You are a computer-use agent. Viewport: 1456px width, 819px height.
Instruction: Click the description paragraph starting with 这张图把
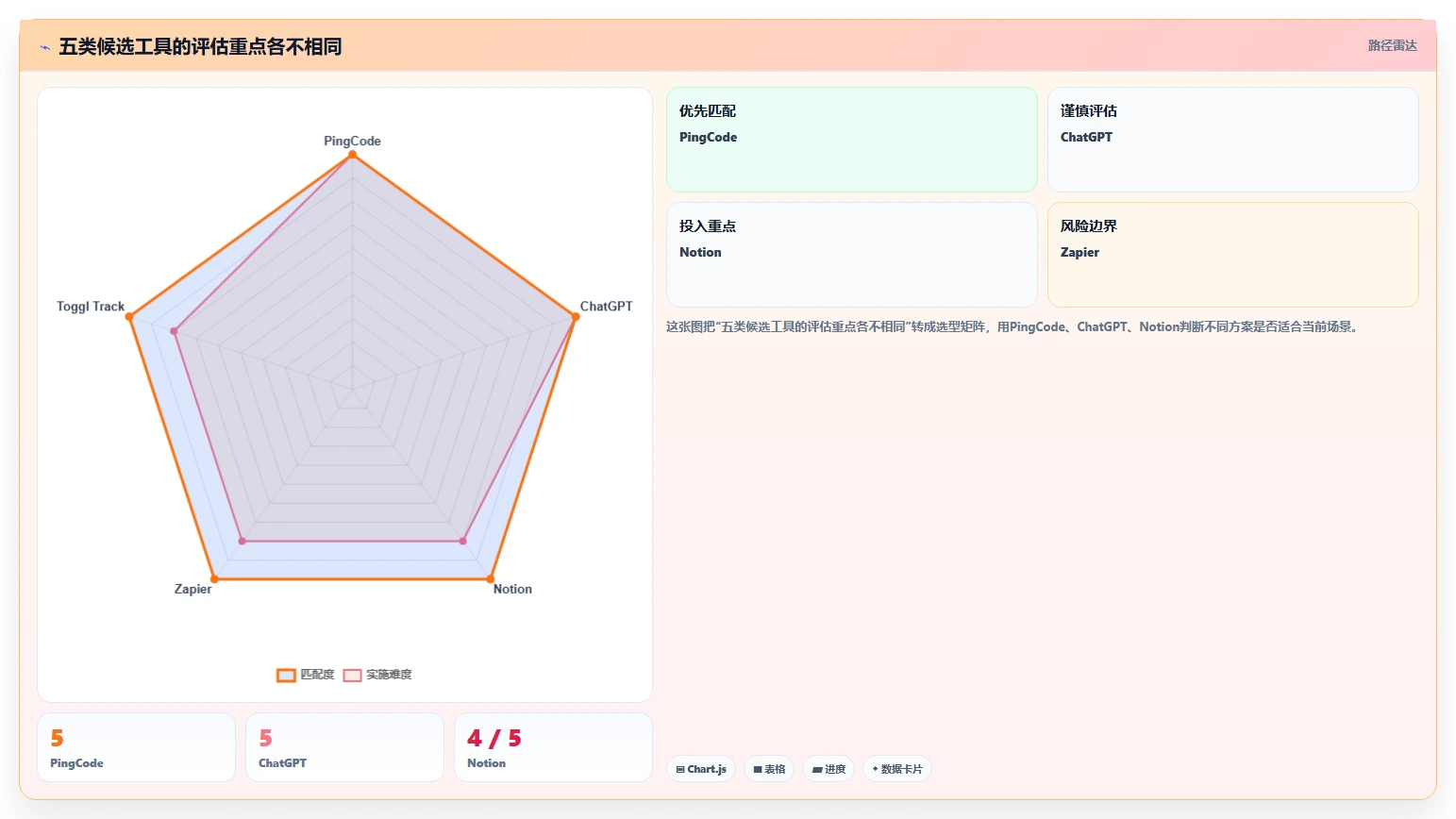pyautogui.click(x=1013, y=326)
